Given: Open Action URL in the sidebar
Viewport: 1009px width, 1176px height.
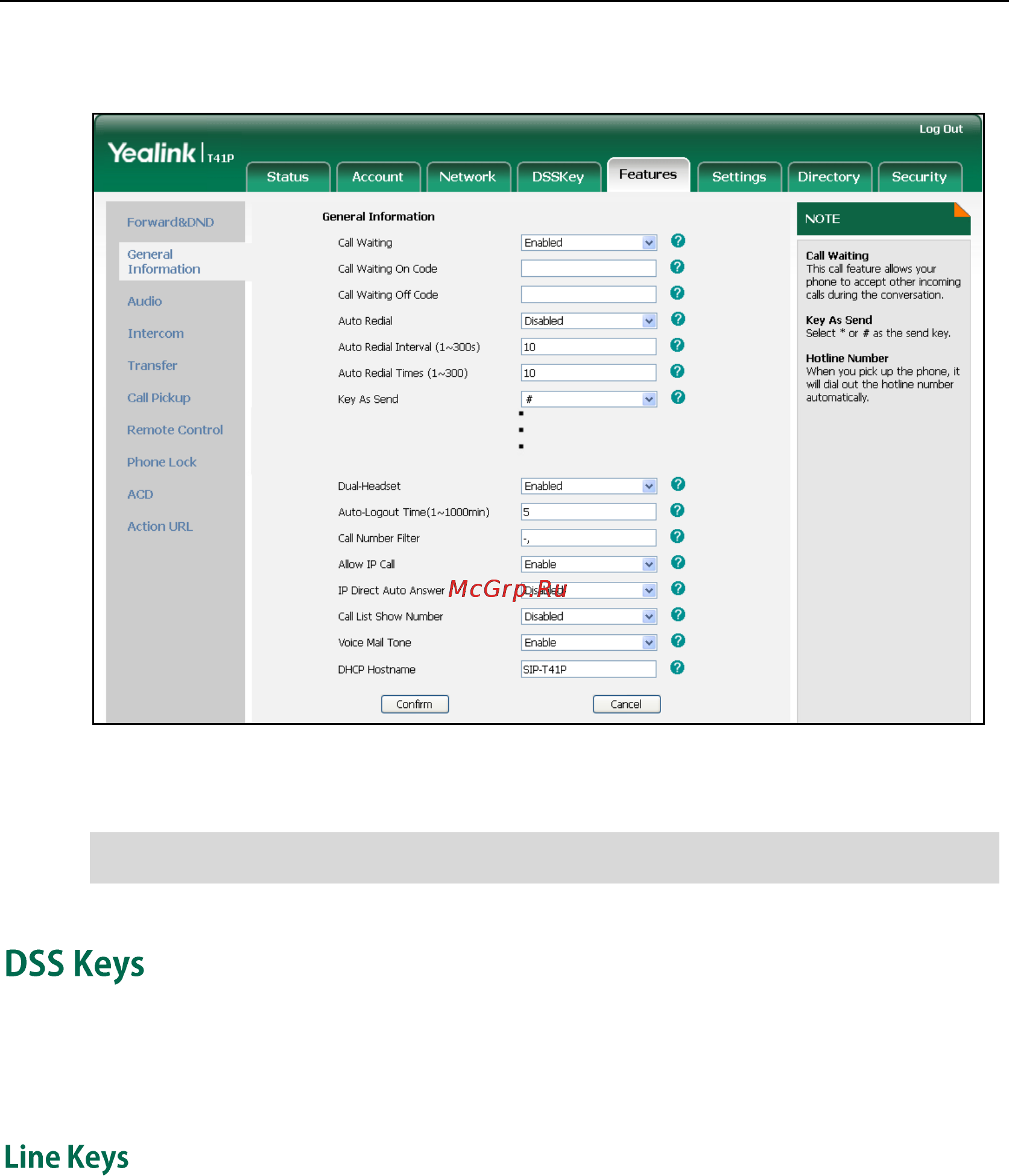Looking at the screenshot, I should click(160, 526).
